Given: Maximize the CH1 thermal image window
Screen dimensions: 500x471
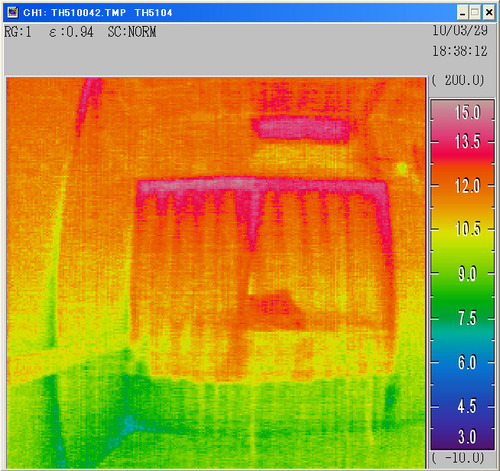Looking at the screenshot, I should pyautogui.click(x=475, y=13).
